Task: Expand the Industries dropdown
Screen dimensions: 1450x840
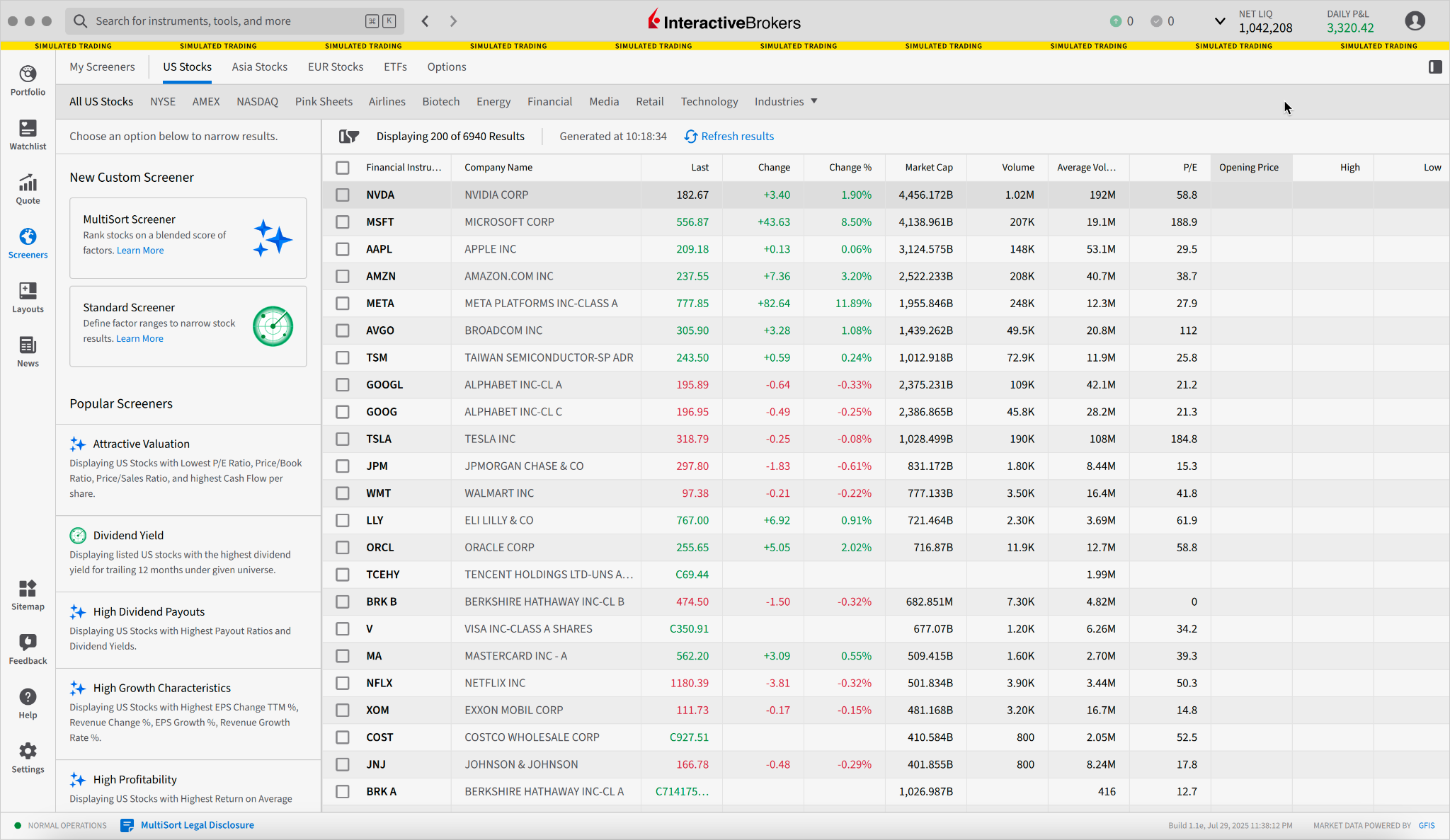Action: pos(784,101)
